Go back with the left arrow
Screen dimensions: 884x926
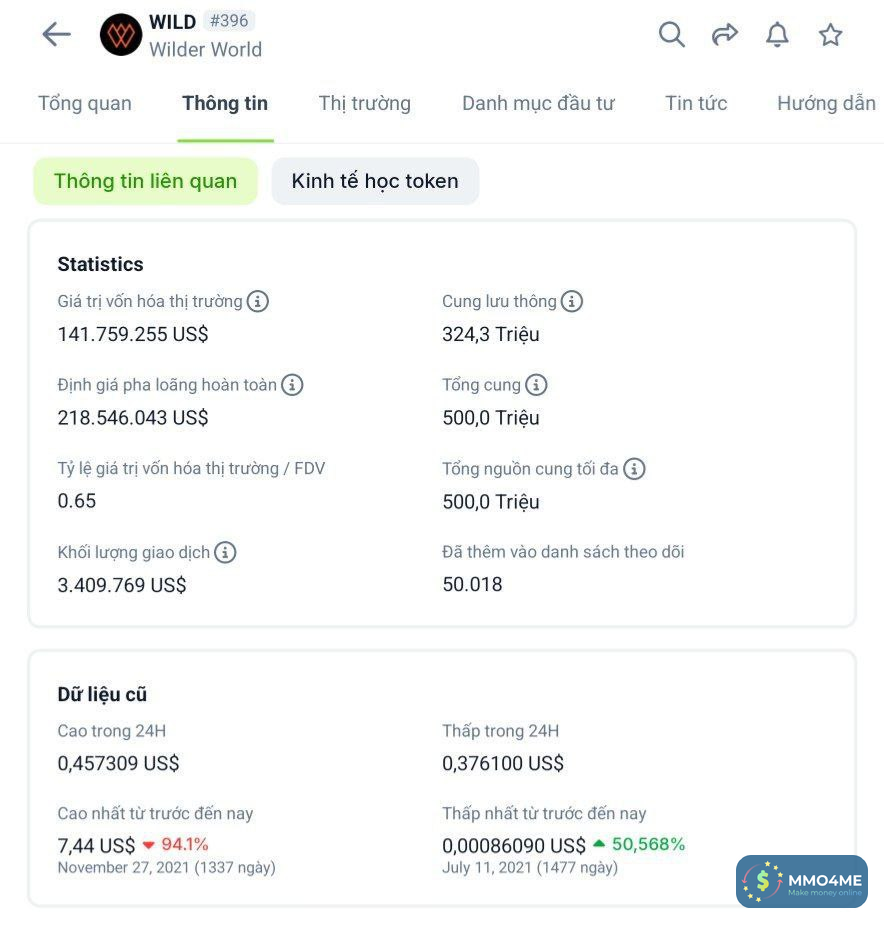click(x=56, y=35)
